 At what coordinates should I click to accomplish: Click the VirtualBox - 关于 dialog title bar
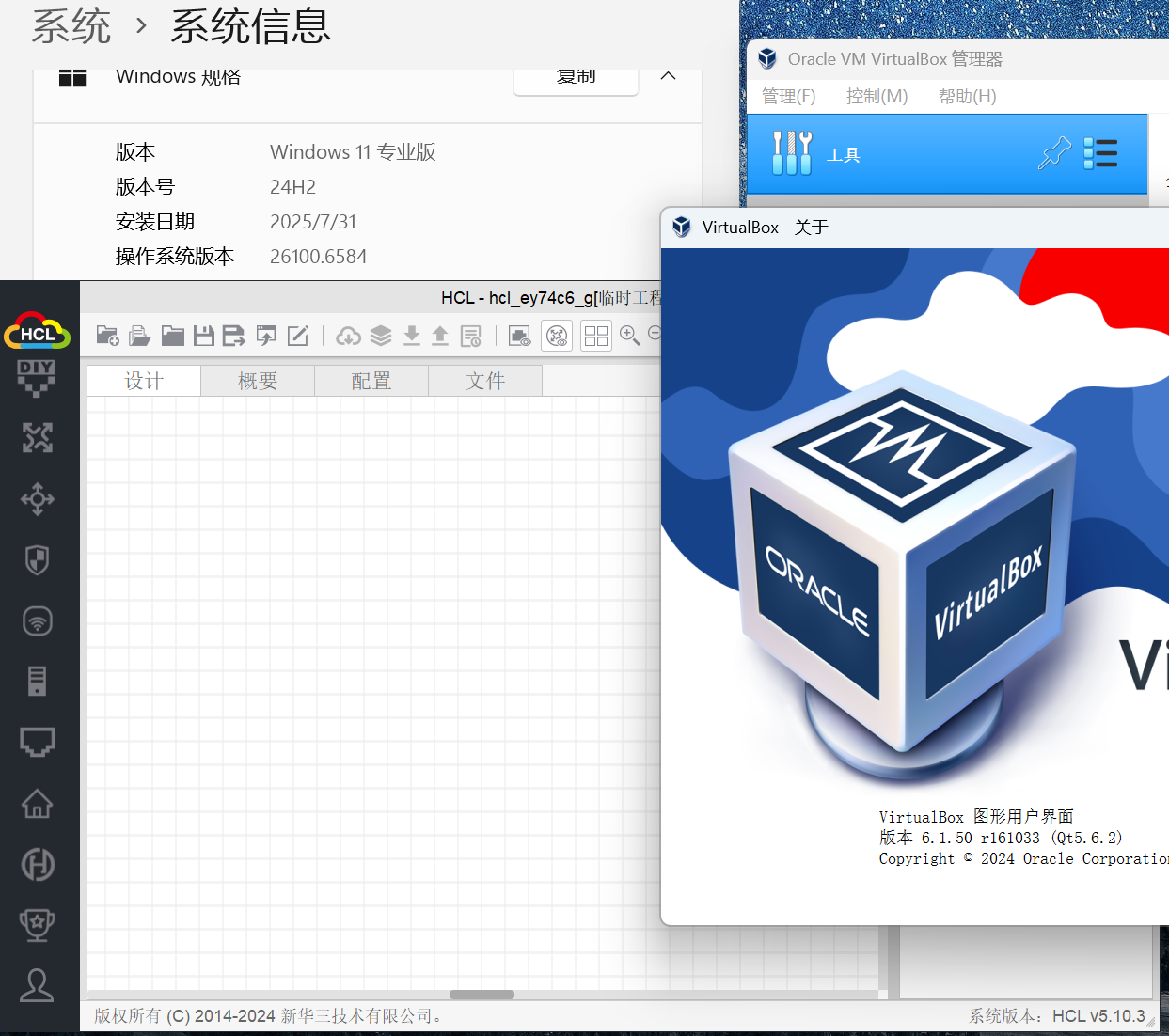tap(915, 228)
